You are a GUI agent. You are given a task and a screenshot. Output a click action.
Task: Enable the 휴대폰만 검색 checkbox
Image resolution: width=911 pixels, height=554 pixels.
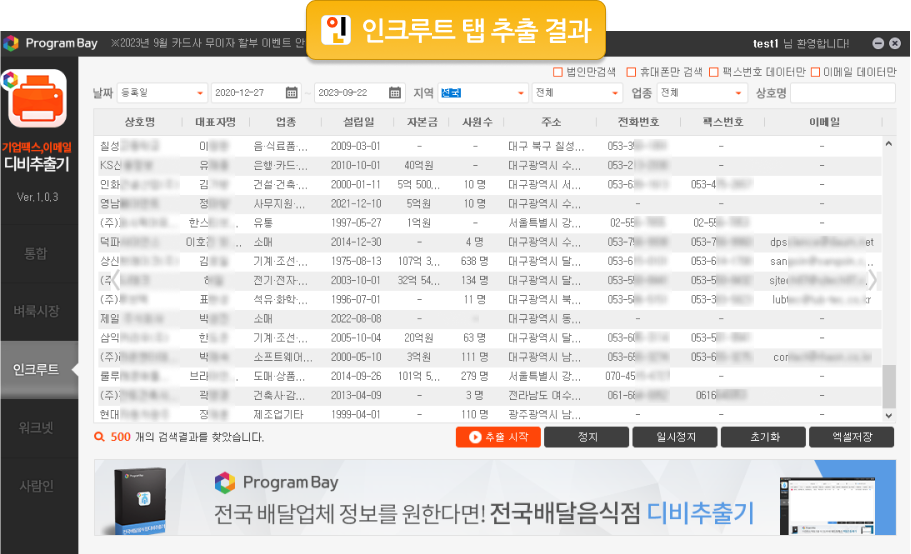click(x=631, y=72)
